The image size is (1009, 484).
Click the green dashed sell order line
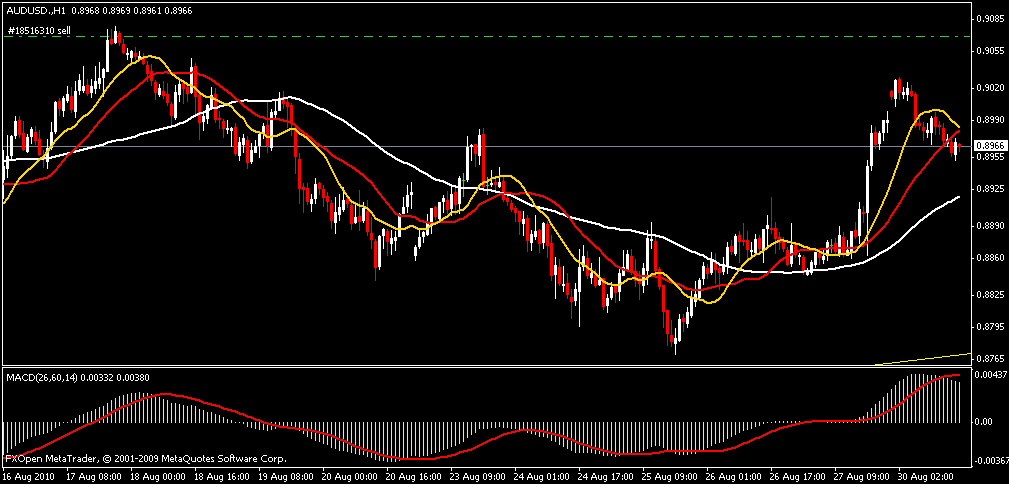pos(486,37)
